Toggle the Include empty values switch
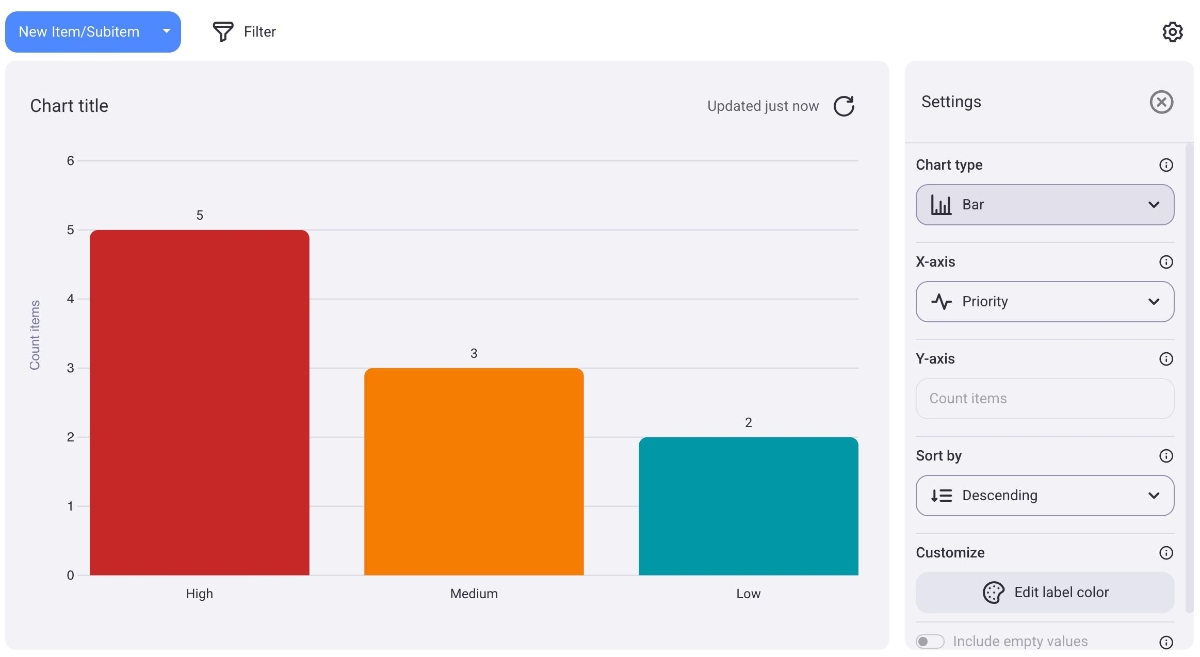Screen dimensions: 1200x657 pyautogui.click(x=930, y=641)
